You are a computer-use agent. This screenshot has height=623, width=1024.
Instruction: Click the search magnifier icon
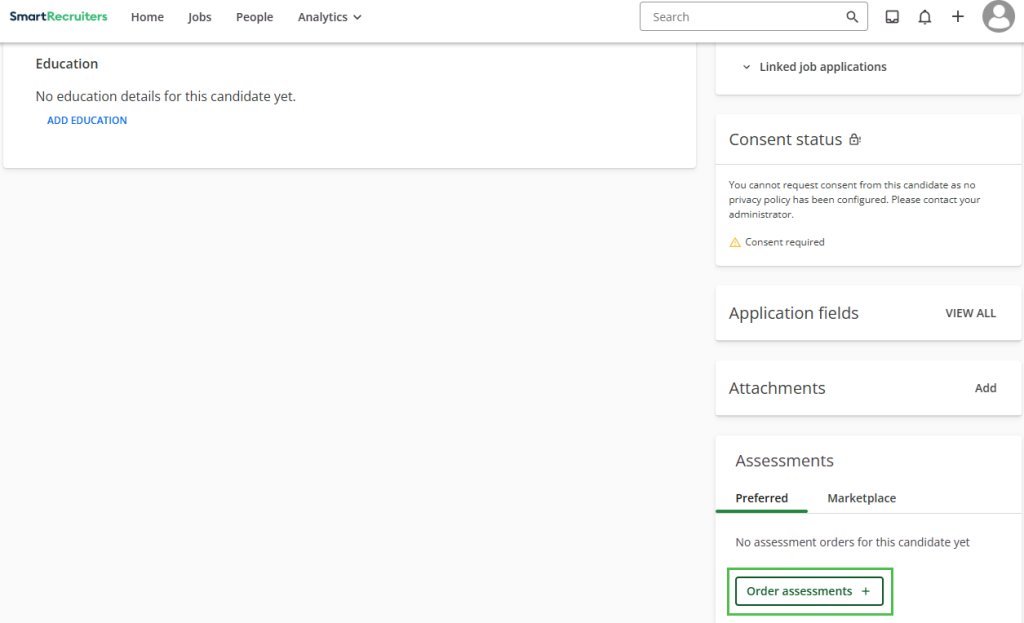[x=852, y=17]
